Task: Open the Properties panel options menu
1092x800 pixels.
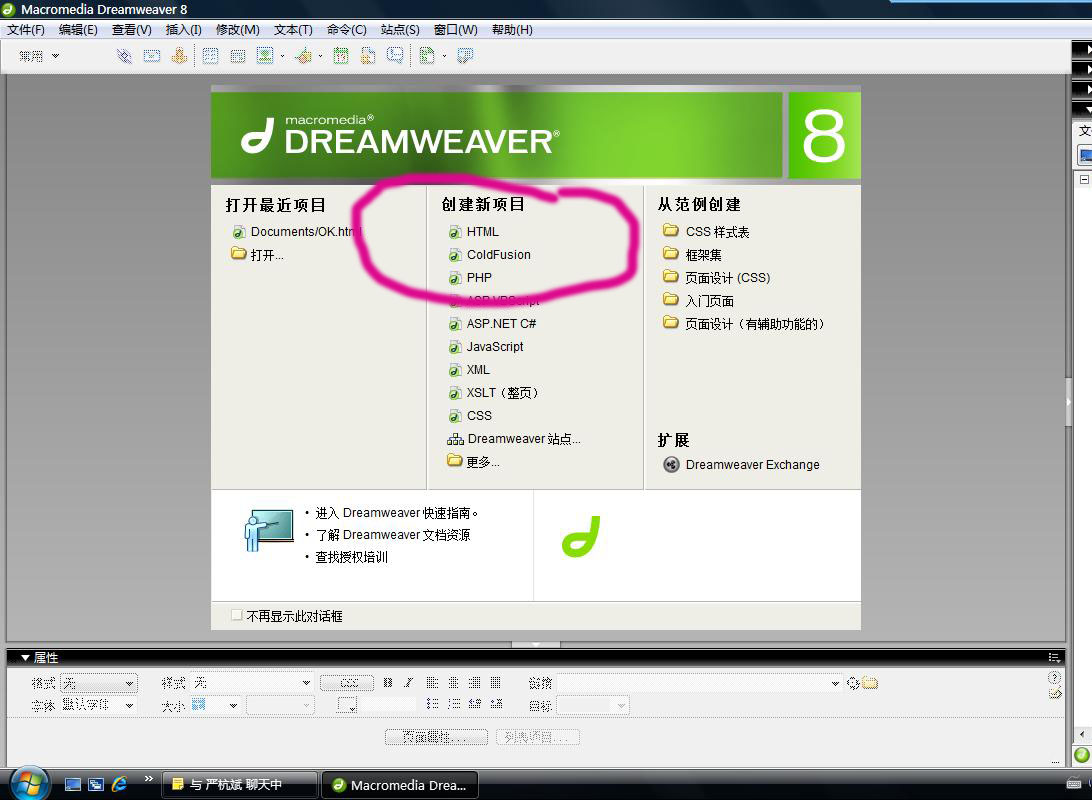Action: tap(1054, 657)
